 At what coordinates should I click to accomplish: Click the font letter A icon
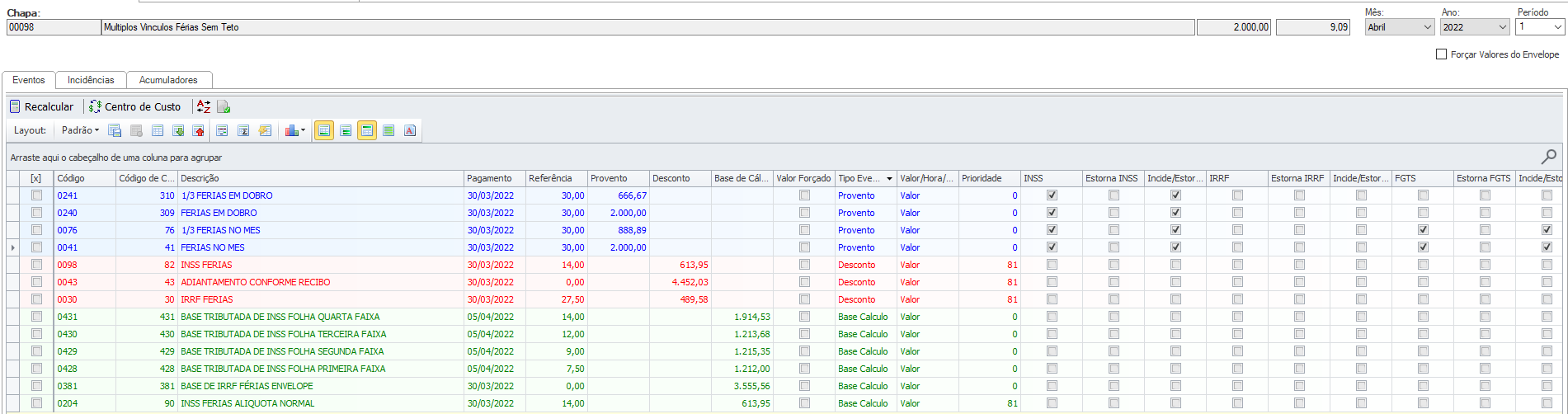click(x=410, y=130)
